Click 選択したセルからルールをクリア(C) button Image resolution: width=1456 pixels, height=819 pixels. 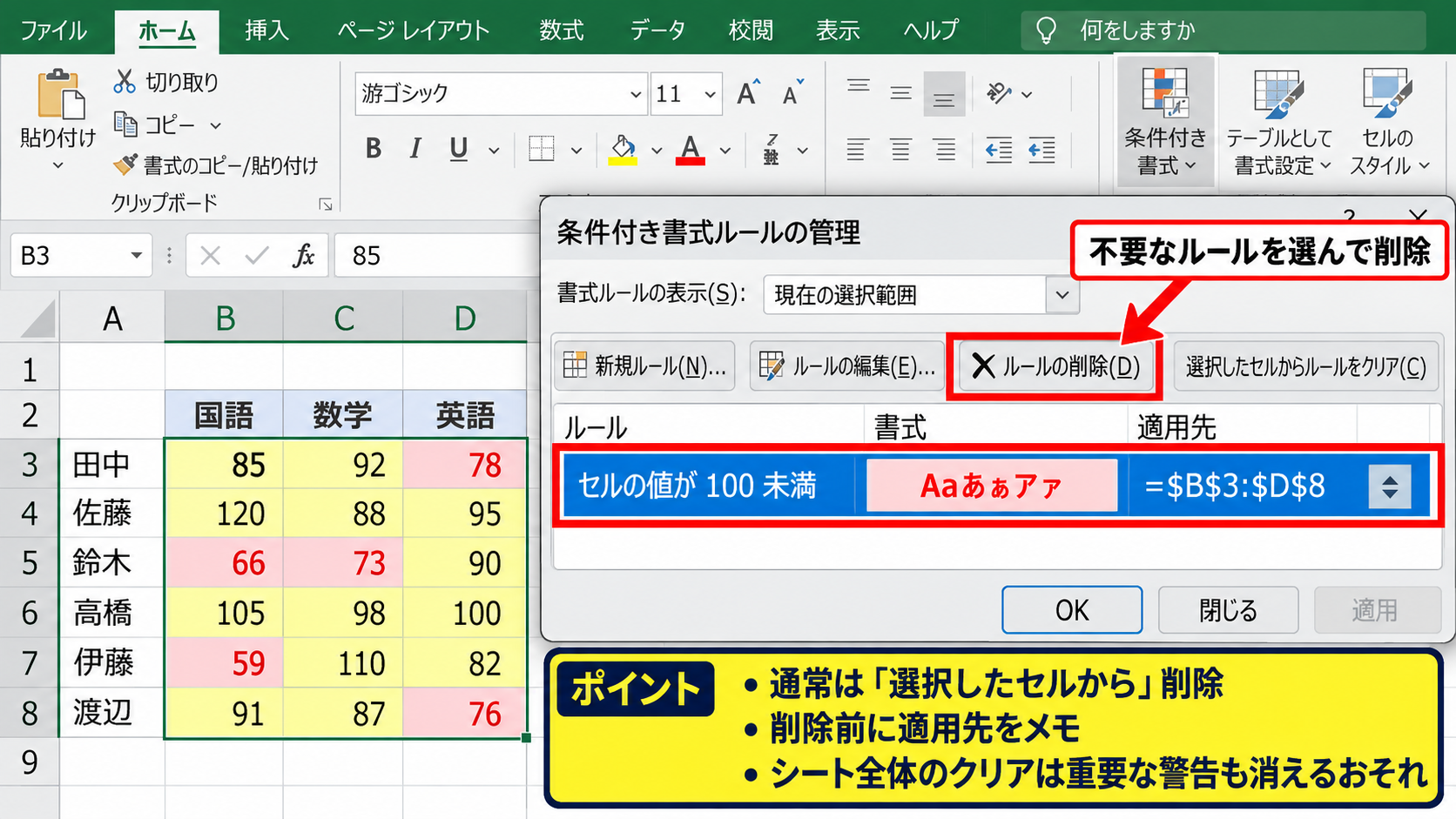pyautogui.click(x=1305, y=366)
